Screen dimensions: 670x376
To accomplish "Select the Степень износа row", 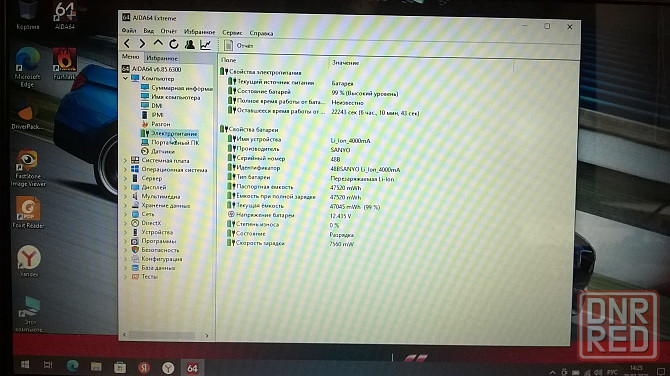I will tap(283, 225).
